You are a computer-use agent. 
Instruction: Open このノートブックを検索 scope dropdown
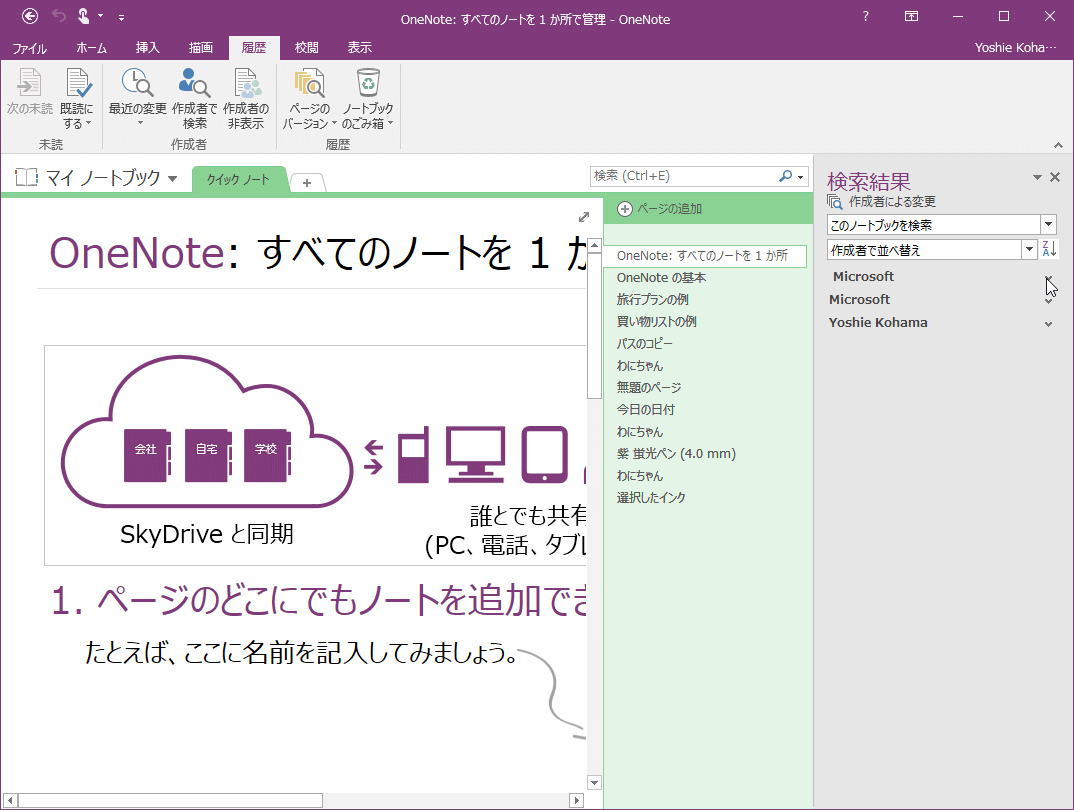pos(1048,225)
